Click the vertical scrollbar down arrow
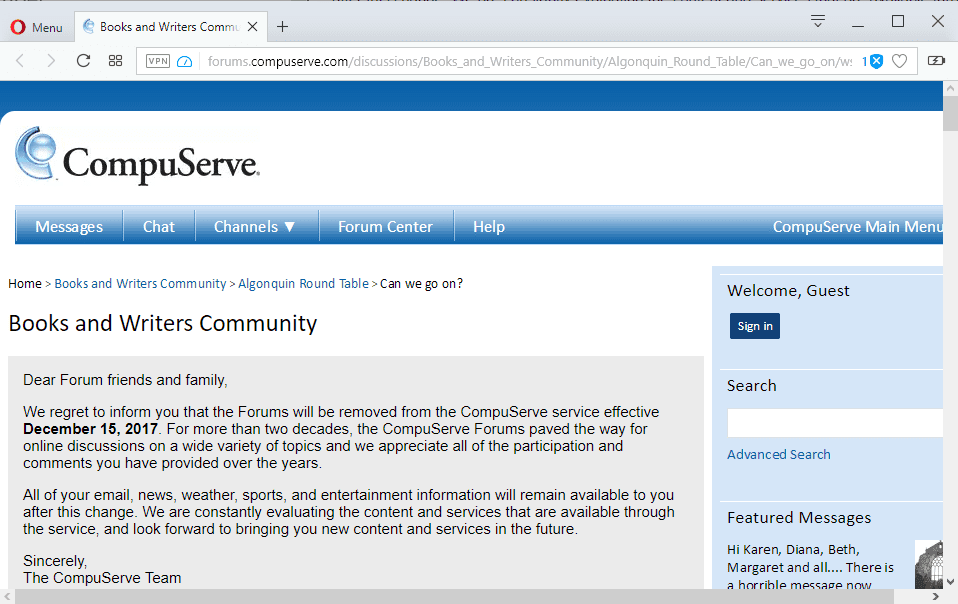 951,582
